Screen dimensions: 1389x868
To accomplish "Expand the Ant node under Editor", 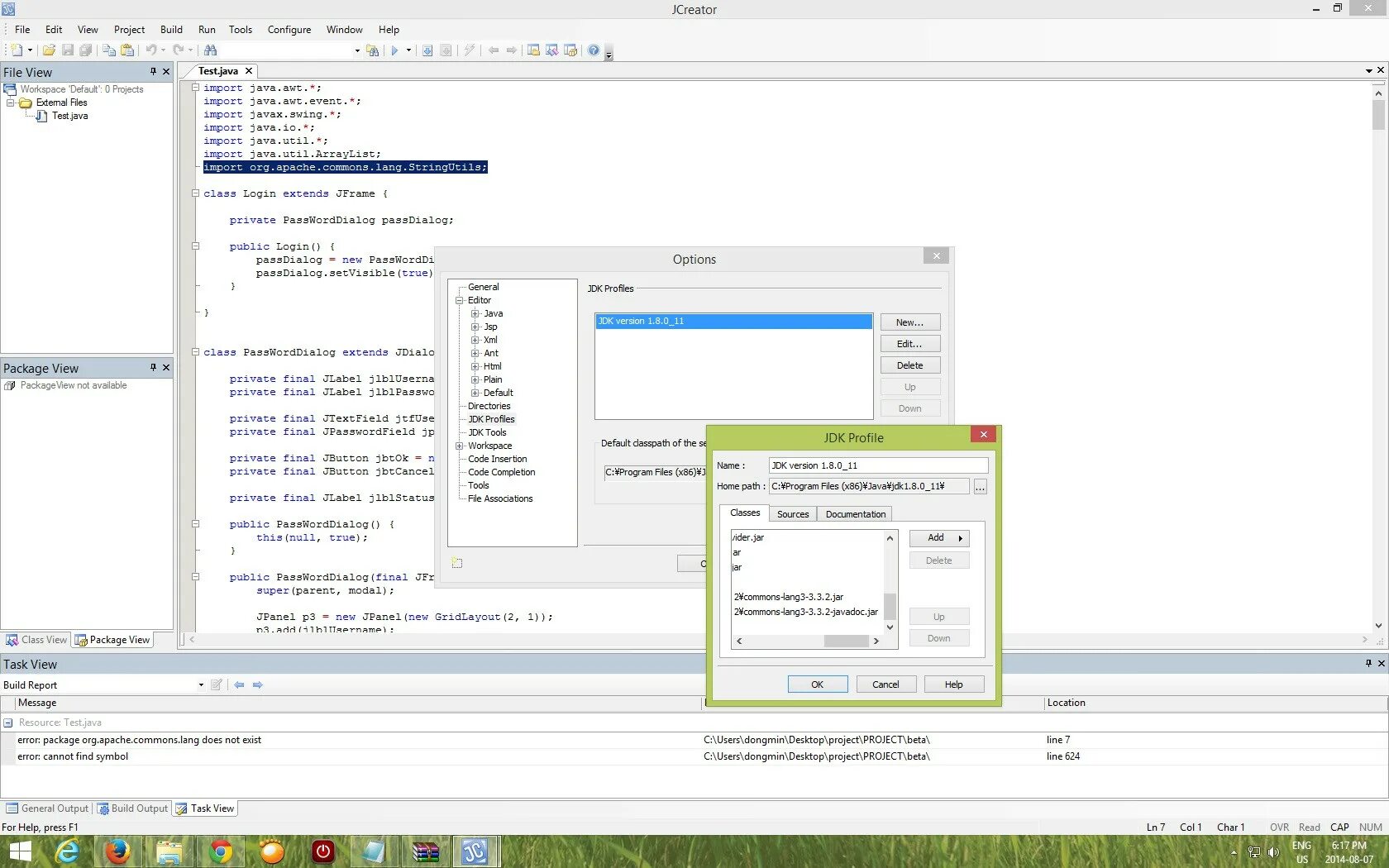I will click(x=475, y=353).
